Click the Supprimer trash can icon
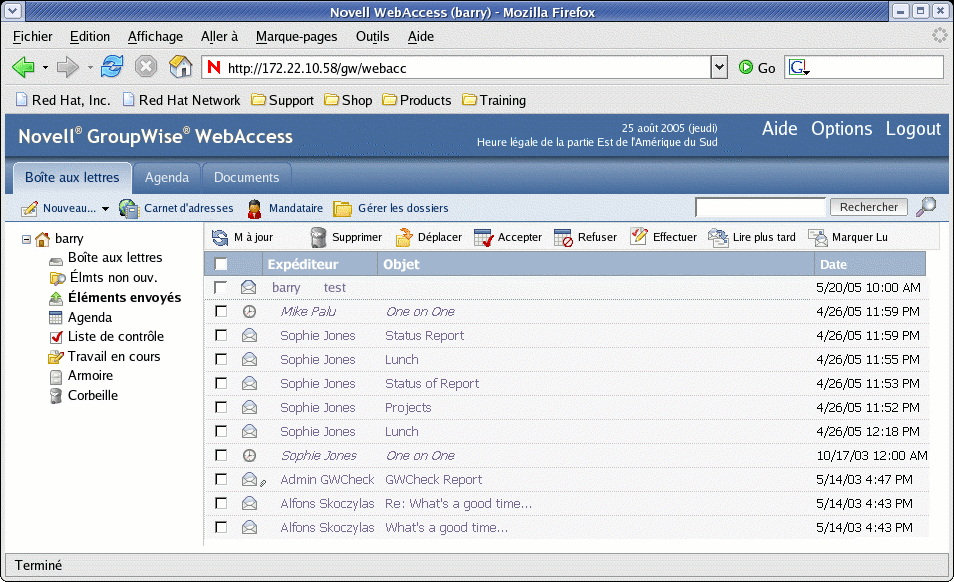This screenshot has width=954, height=582. point(318,237)
